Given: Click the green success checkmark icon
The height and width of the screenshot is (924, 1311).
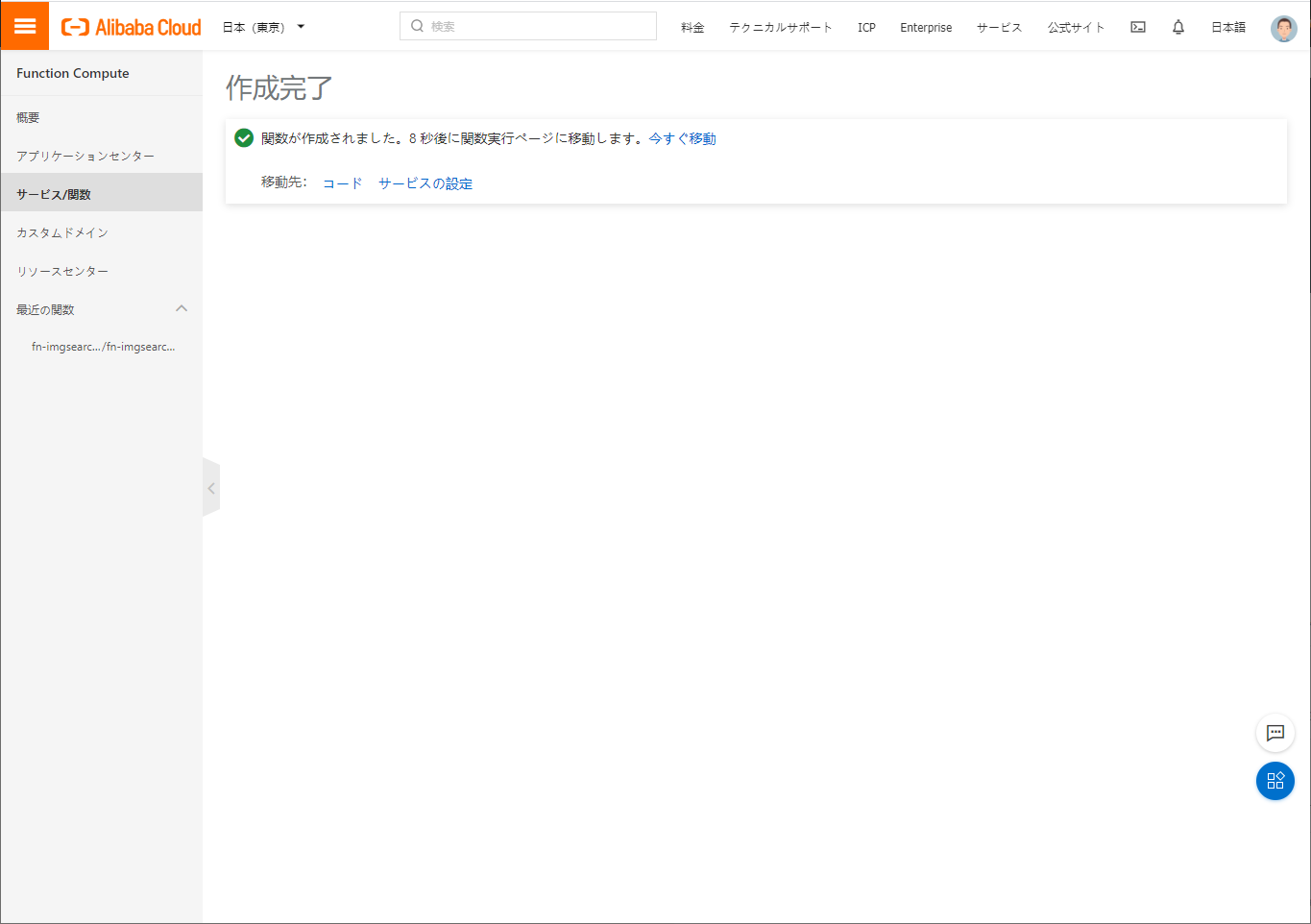Looking at the screenshot, I should pos(243,137).
